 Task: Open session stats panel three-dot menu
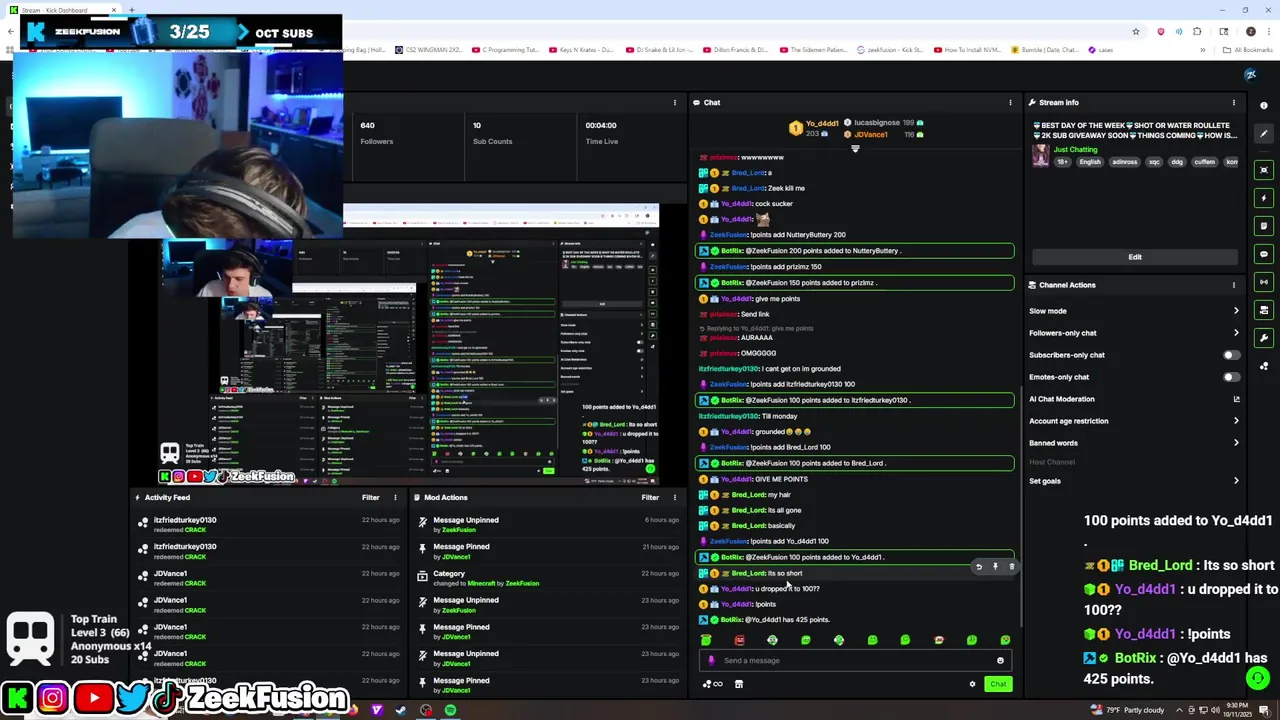[674, 102]
